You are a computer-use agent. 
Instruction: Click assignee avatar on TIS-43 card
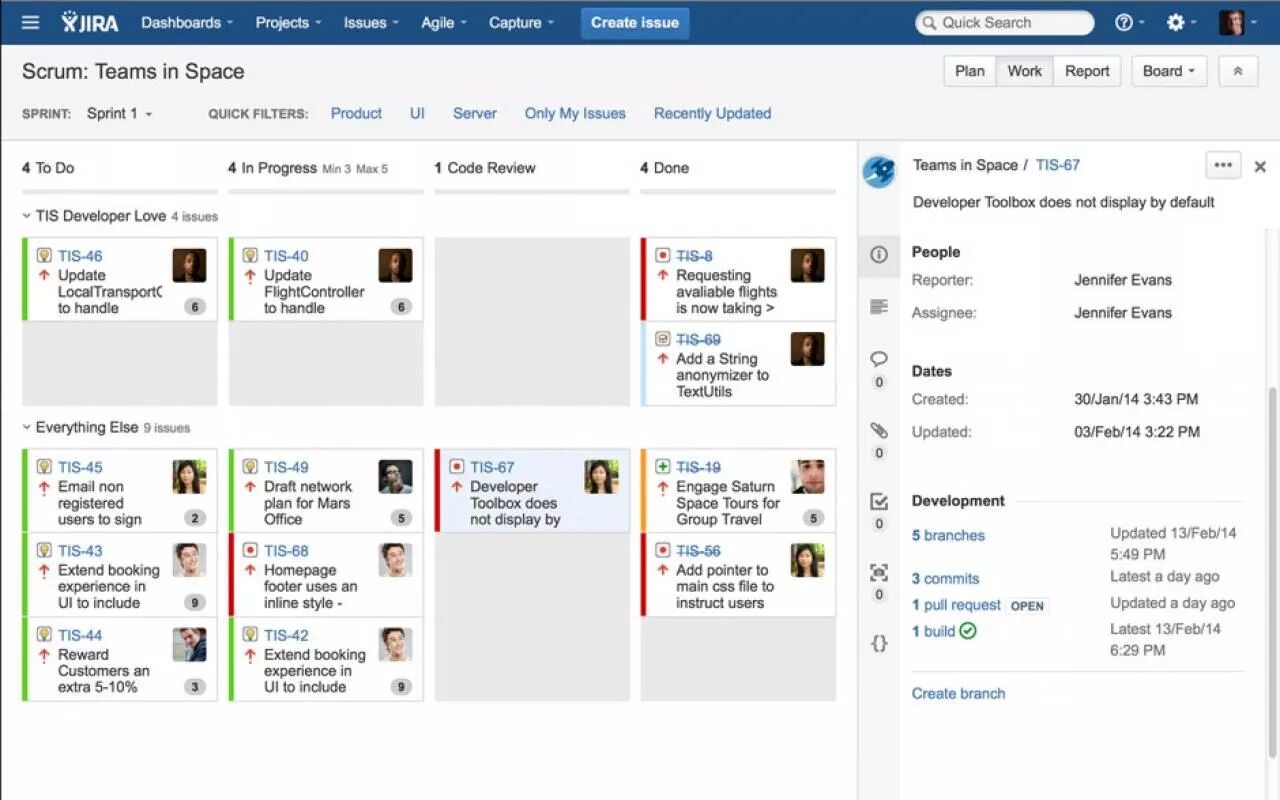(189, 560)
